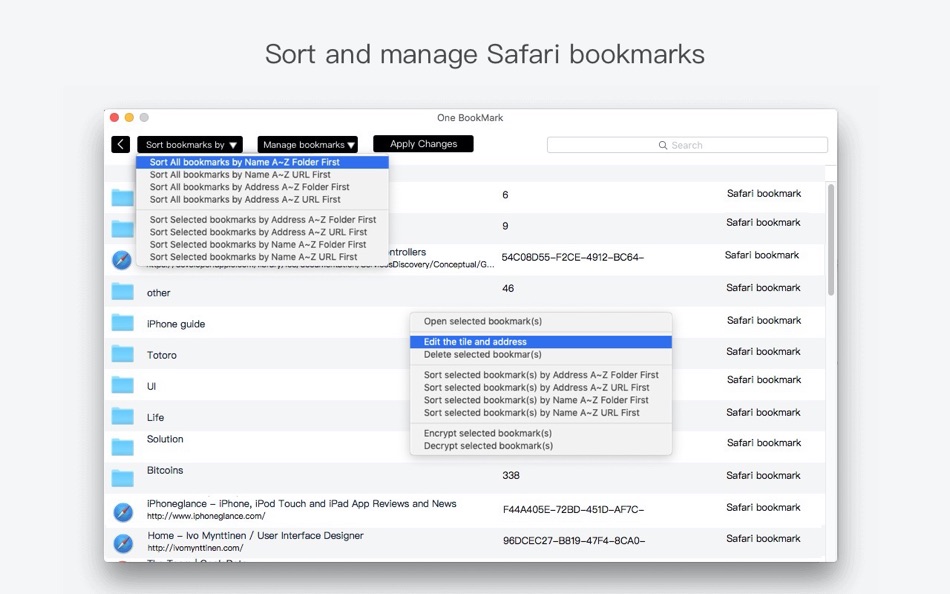Click the folder icon of 'Solution'

(x=122, y=447)
